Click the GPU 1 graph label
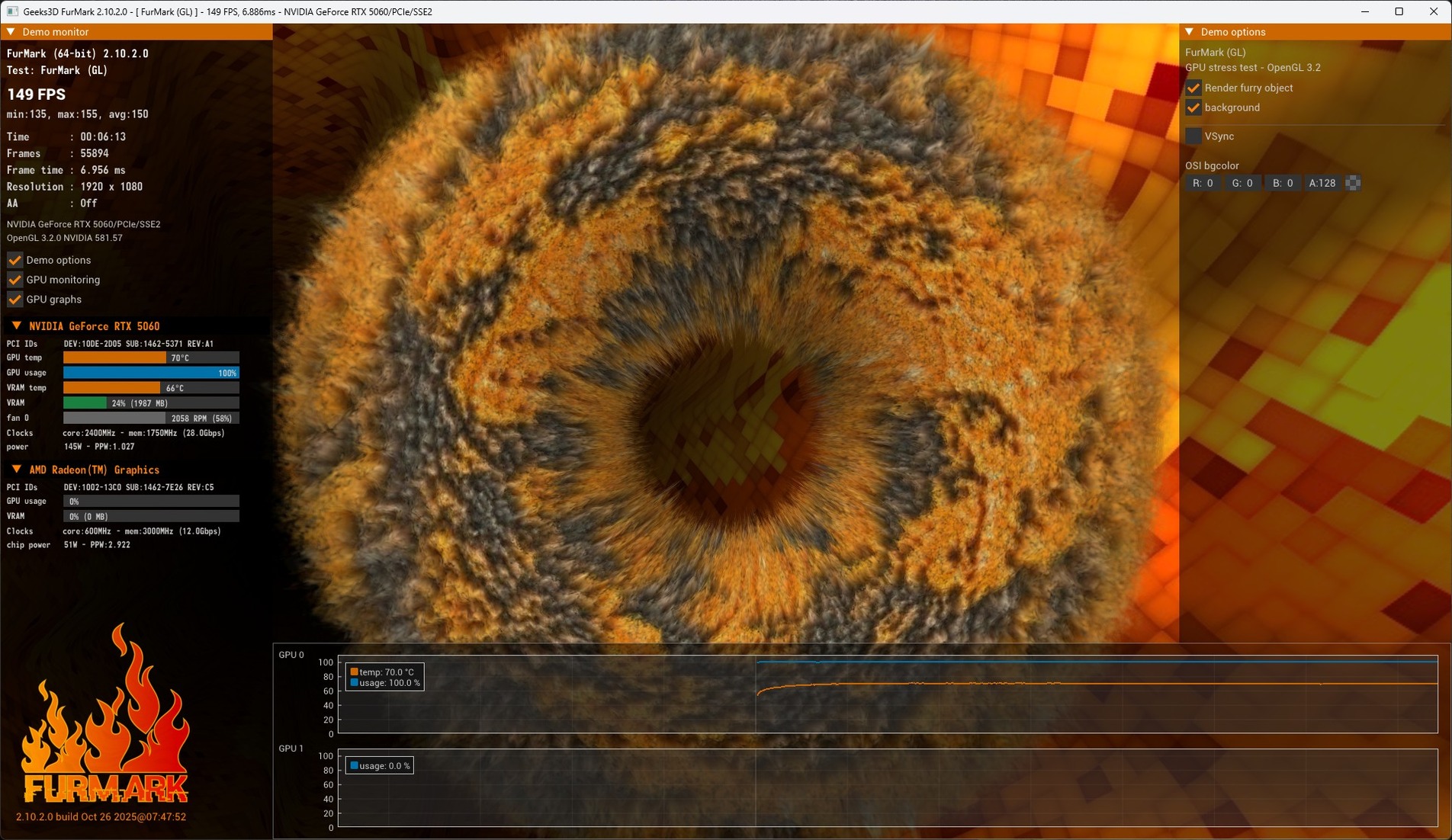This screenshot has width=1452, height=840. tap(291, 749)
